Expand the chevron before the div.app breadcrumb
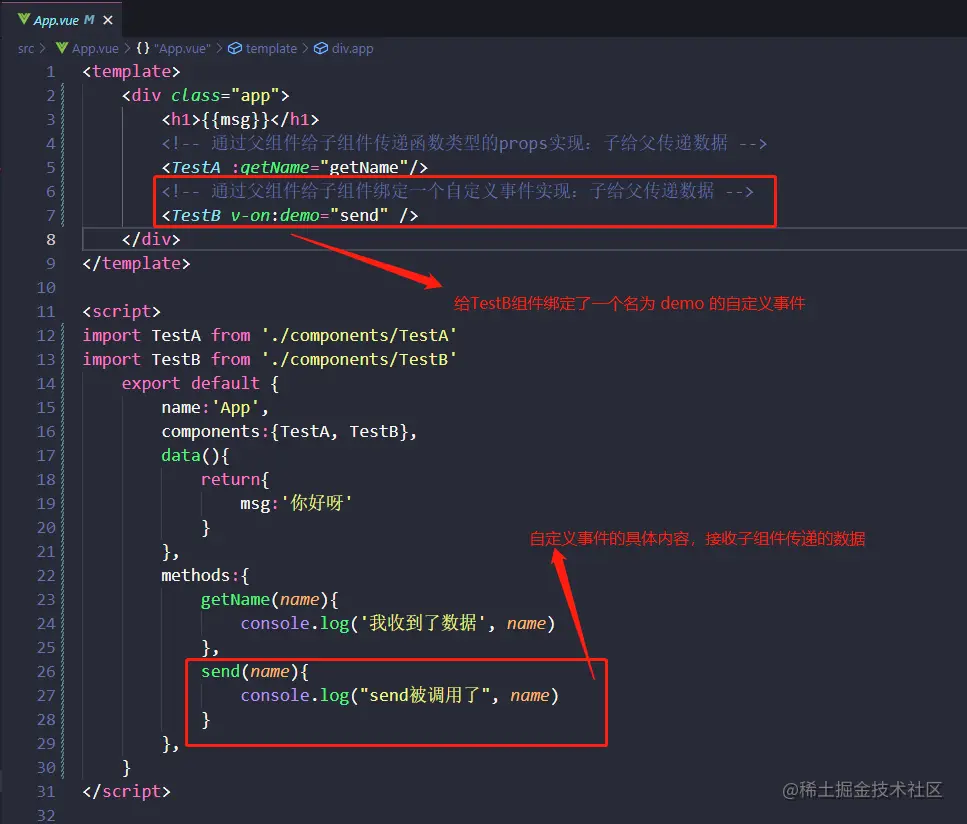The width and height of the screenshot is (967, 824). point(305,48)
